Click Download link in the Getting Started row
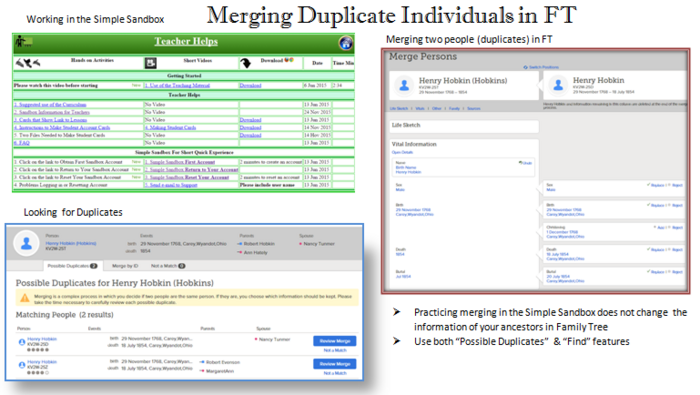The width and height of the screenshot is (700, 395). 250,85
